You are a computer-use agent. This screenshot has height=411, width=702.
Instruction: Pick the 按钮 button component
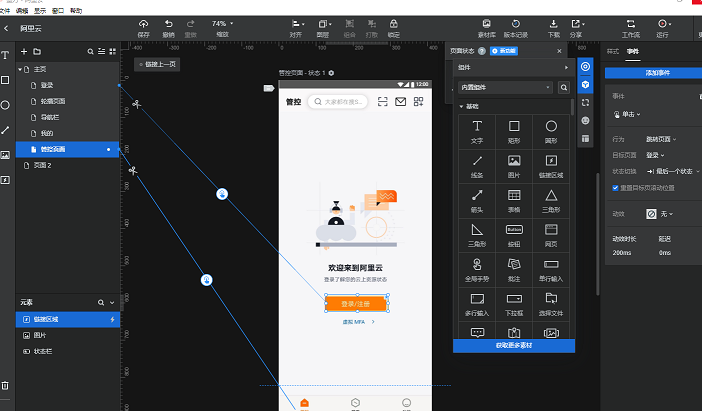pos(514,235)
